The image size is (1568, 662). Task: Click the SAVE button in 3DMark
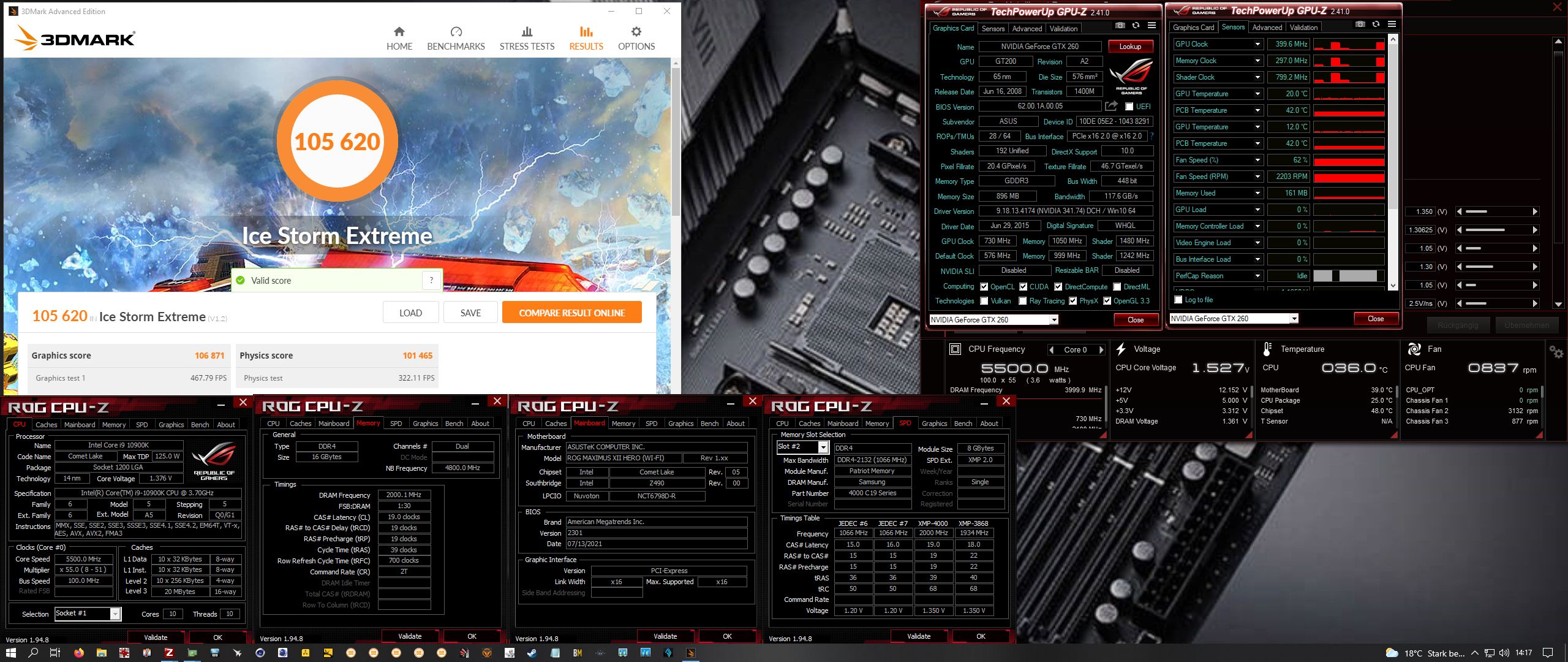coord(470,313)
